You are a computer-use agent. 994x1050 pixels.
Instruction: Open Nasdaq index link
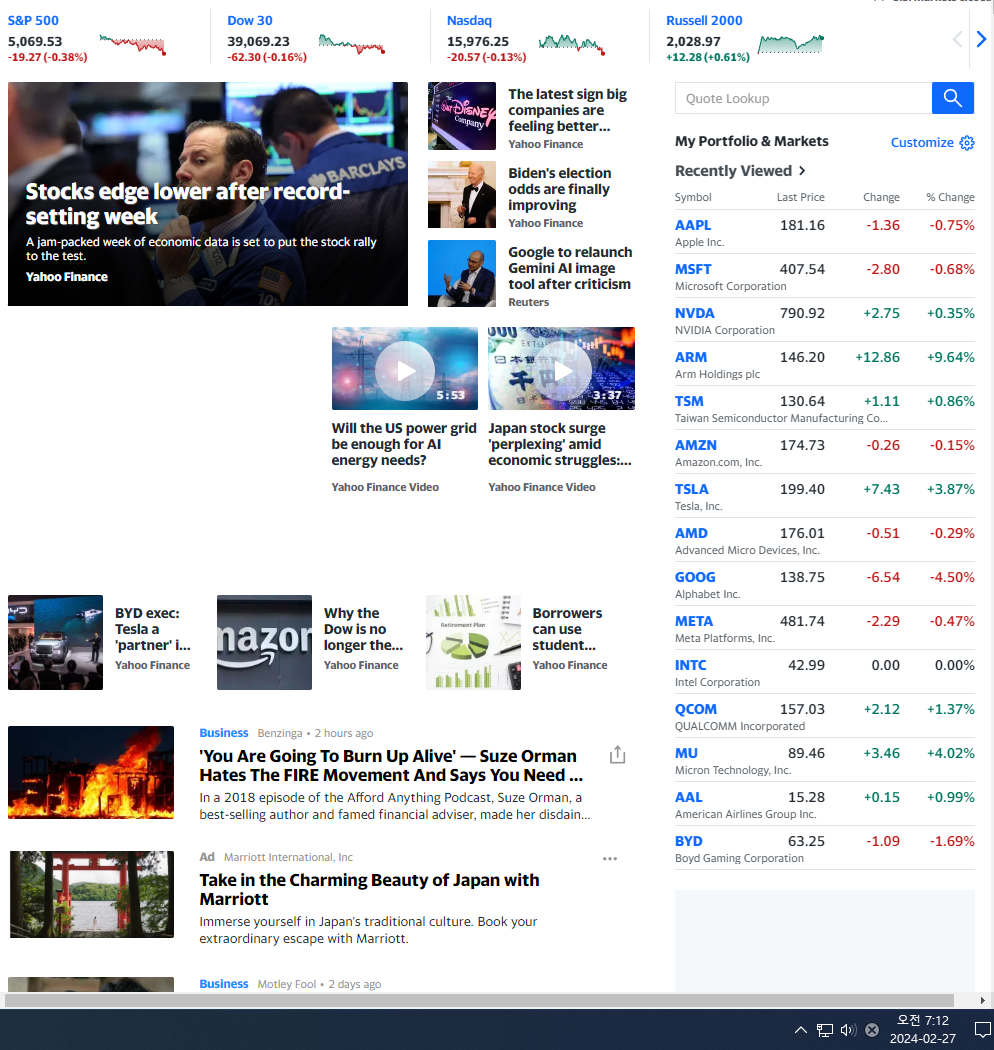click(x=469, y=21)
